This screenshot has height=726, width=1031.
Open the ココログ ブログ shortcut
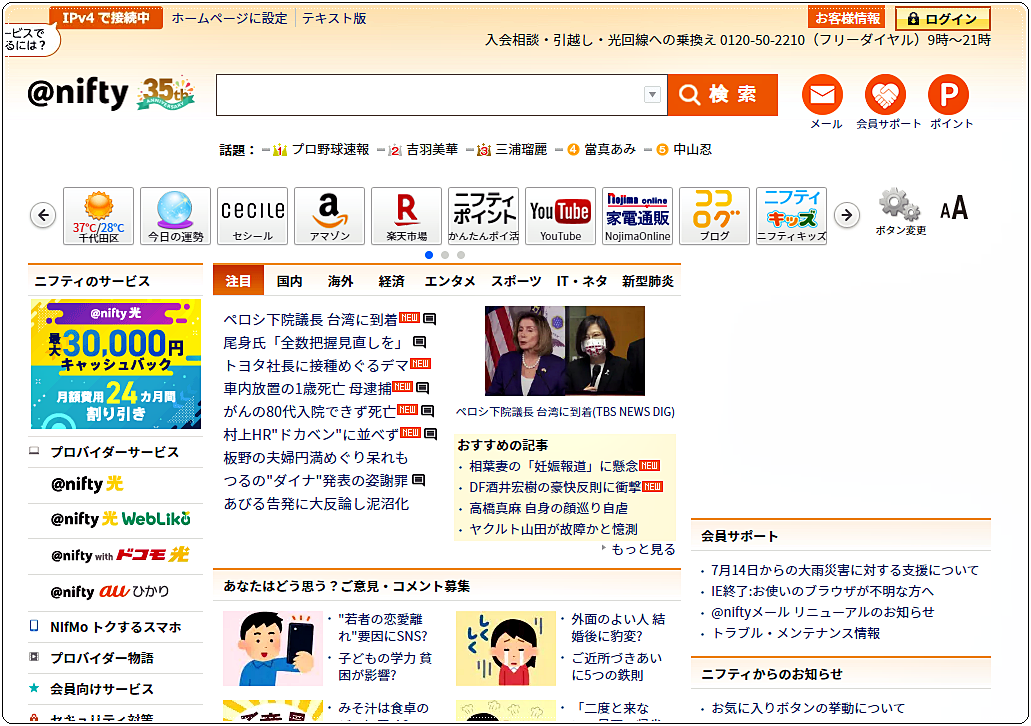714,216
